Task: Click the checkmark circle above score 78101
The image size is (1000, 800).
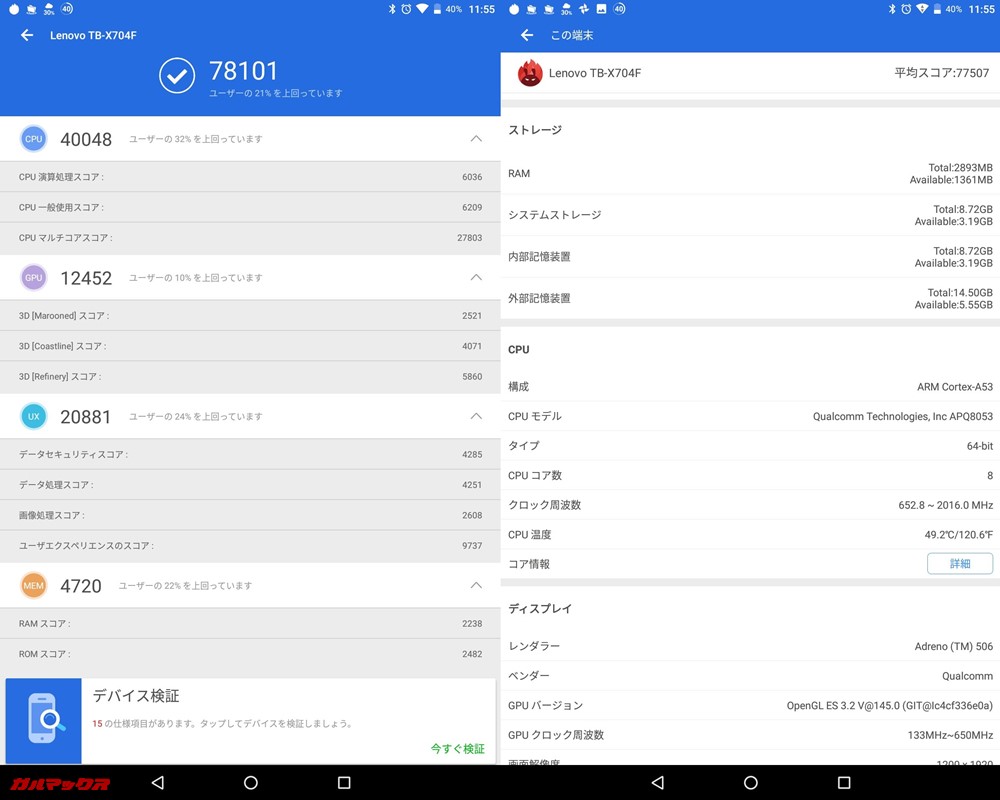Action: click(x=177, y=75)
